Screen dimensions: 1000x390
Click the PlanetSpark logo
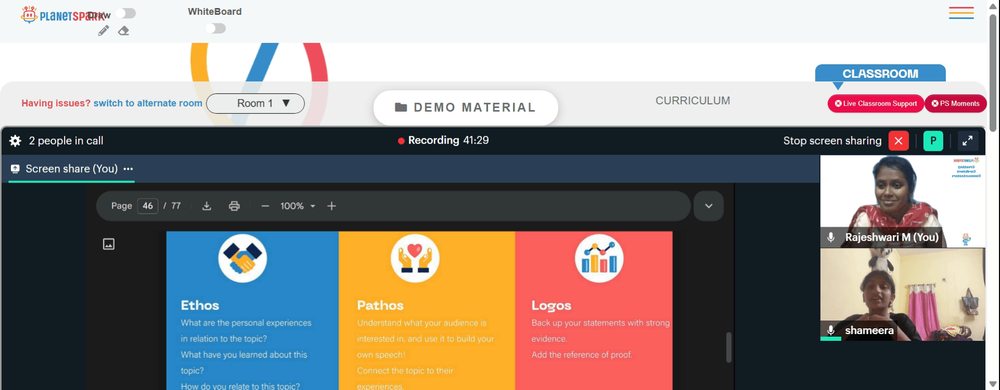coord(62,15)
